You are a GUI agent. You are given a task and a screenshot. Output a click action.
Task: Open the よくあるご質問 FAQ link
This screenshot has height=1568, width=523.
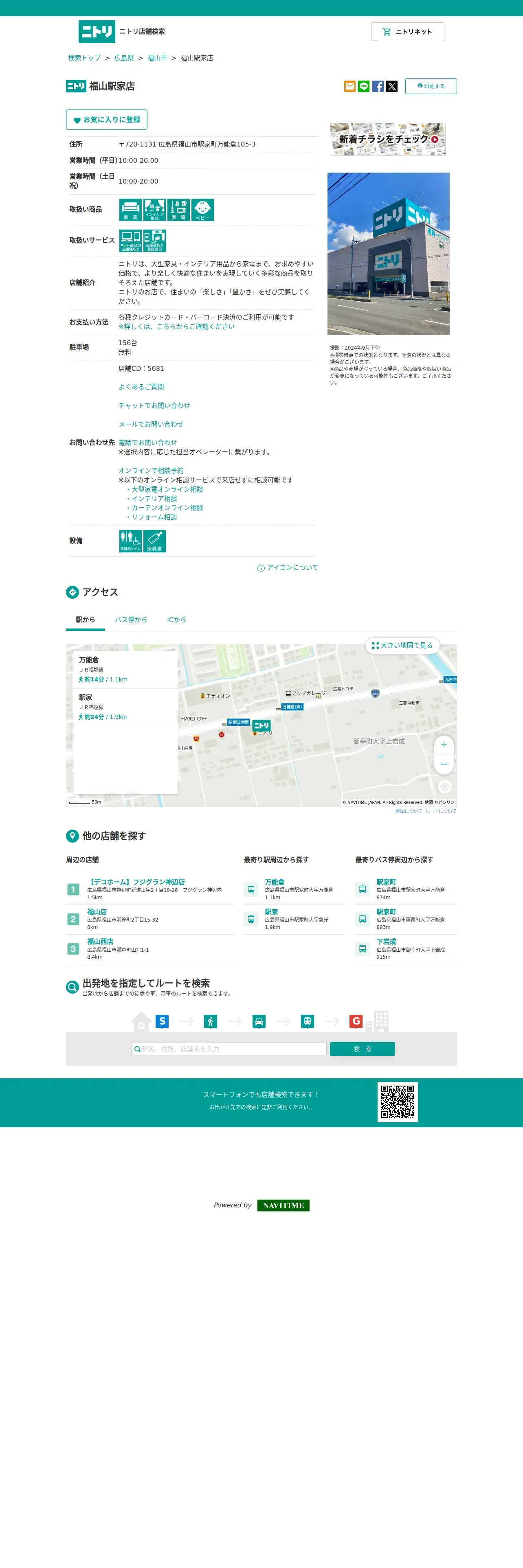(141, 387)
